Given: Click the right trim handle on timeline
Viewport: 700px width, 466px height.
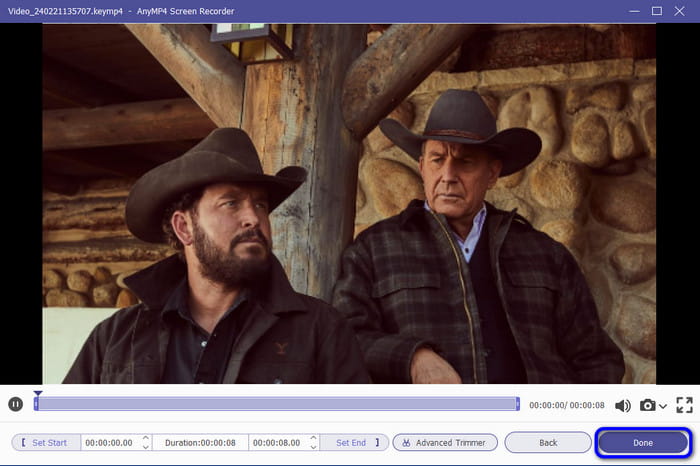Looking at the screenshot, I should pos(517,404).
